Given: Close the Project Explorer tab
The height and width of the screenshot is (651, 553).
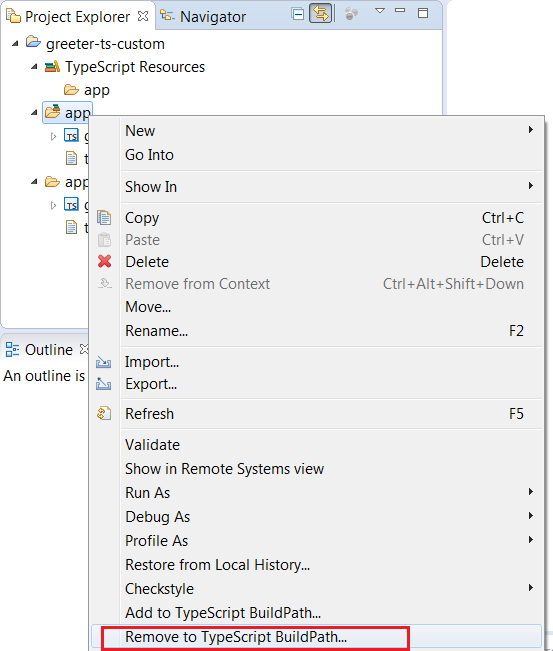Looking at the screenshot, I should click(x=143, y=16).
